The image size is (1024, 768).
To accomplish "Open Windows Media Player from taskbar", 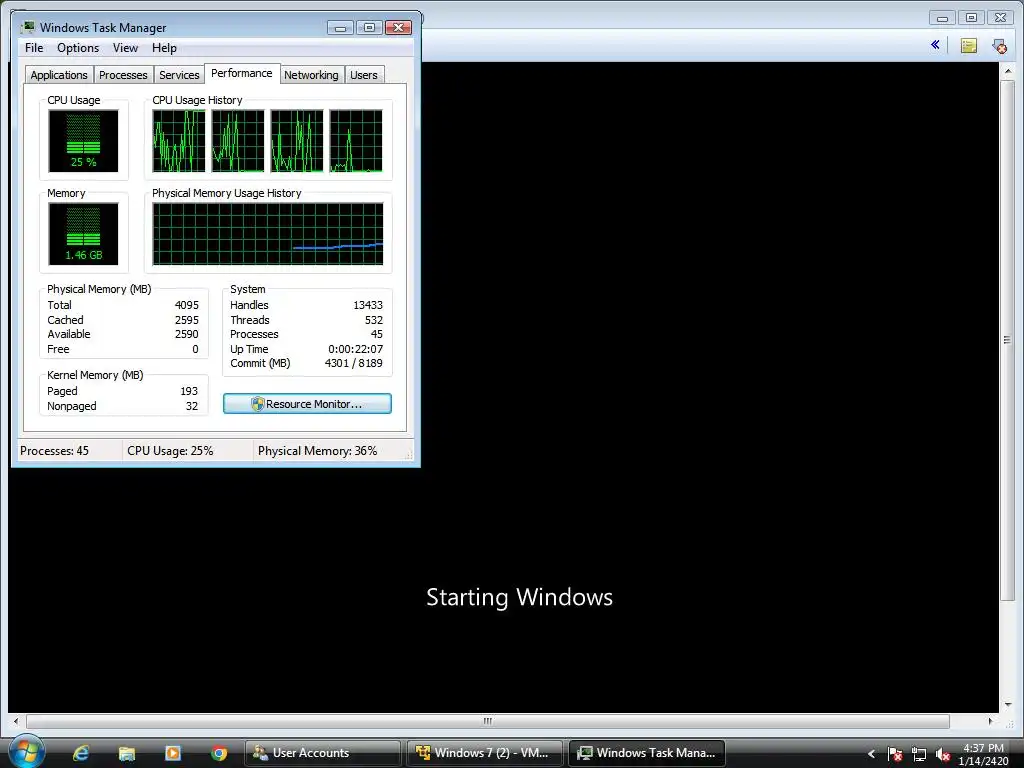I will [173, 753].
